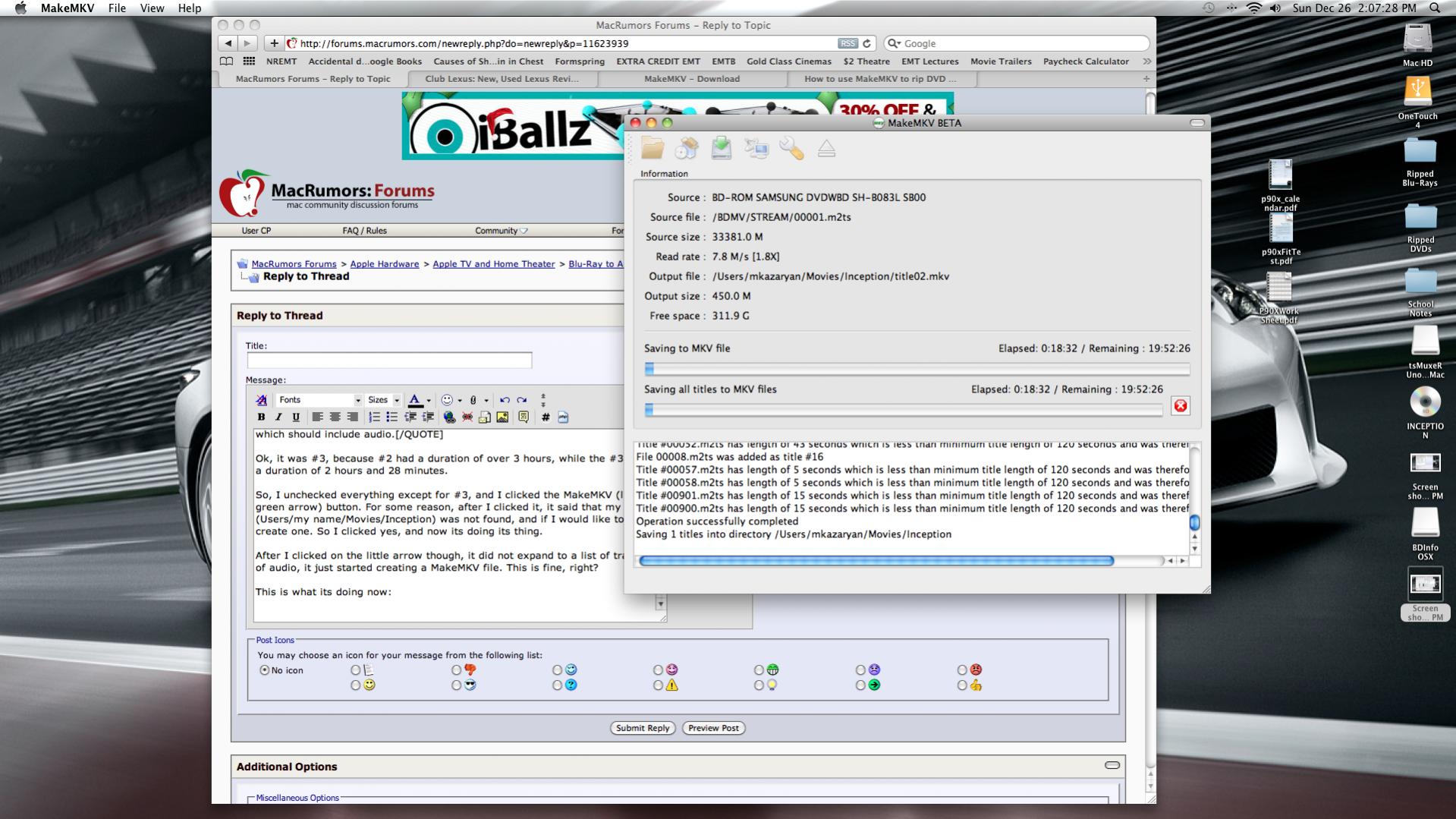Screen dimensions: 1456x819
Task: Click the Stream/backup icon in MakeMKV toolbar
Action: [756, 148]
